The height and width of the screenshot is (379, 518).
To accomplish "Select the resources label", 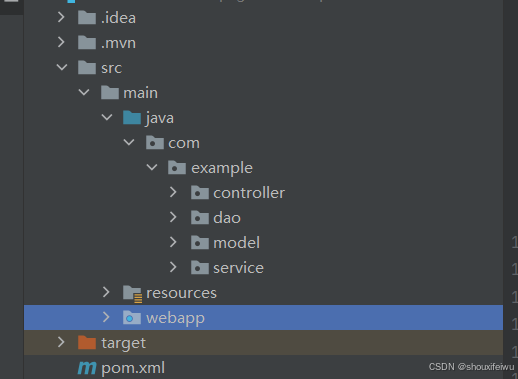I will (181, 293).
